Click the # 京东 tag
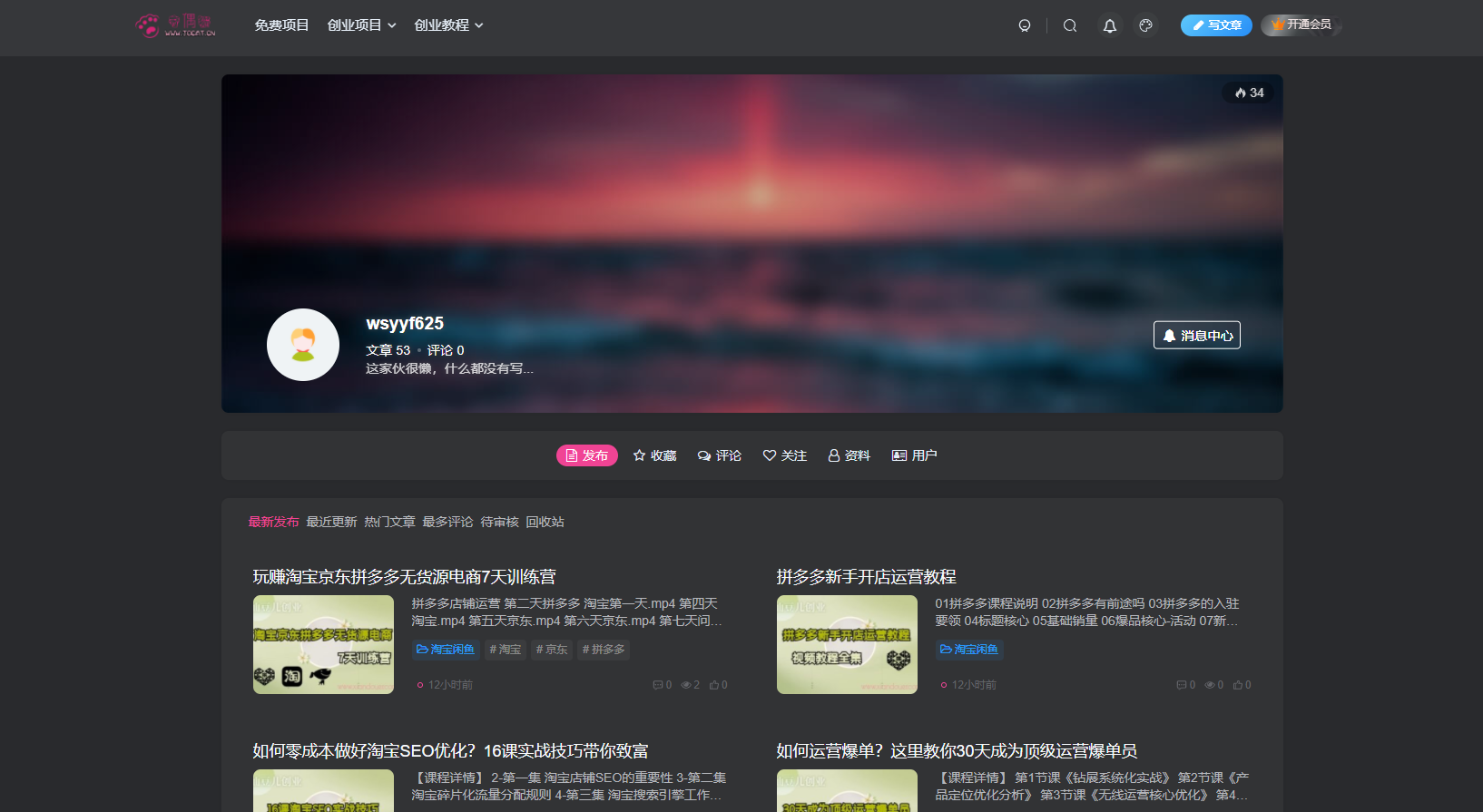The width and height of the screenshot is (1483, 812). [552, 650]
